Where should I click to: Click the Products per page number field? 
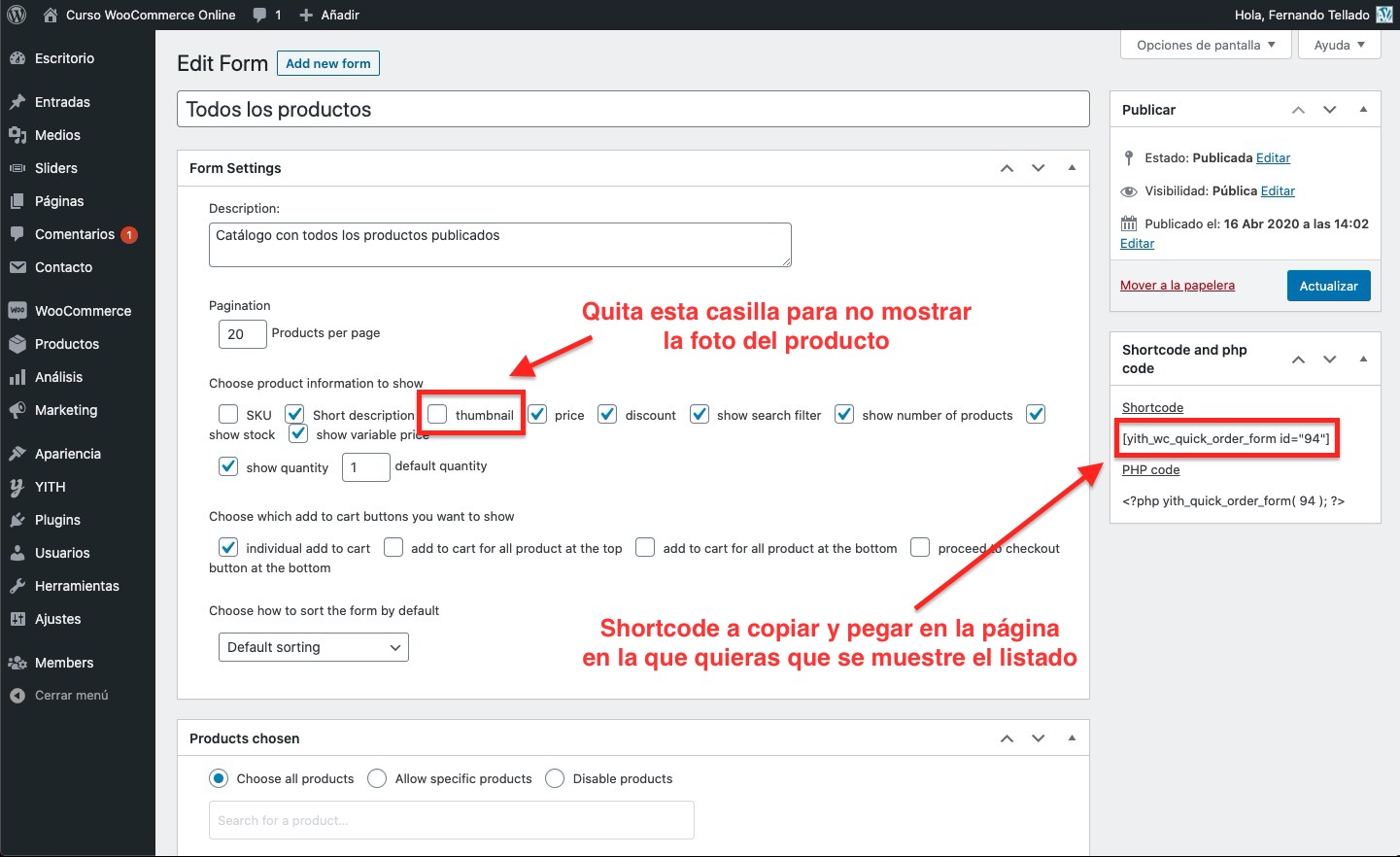click(x=242, y=333)
